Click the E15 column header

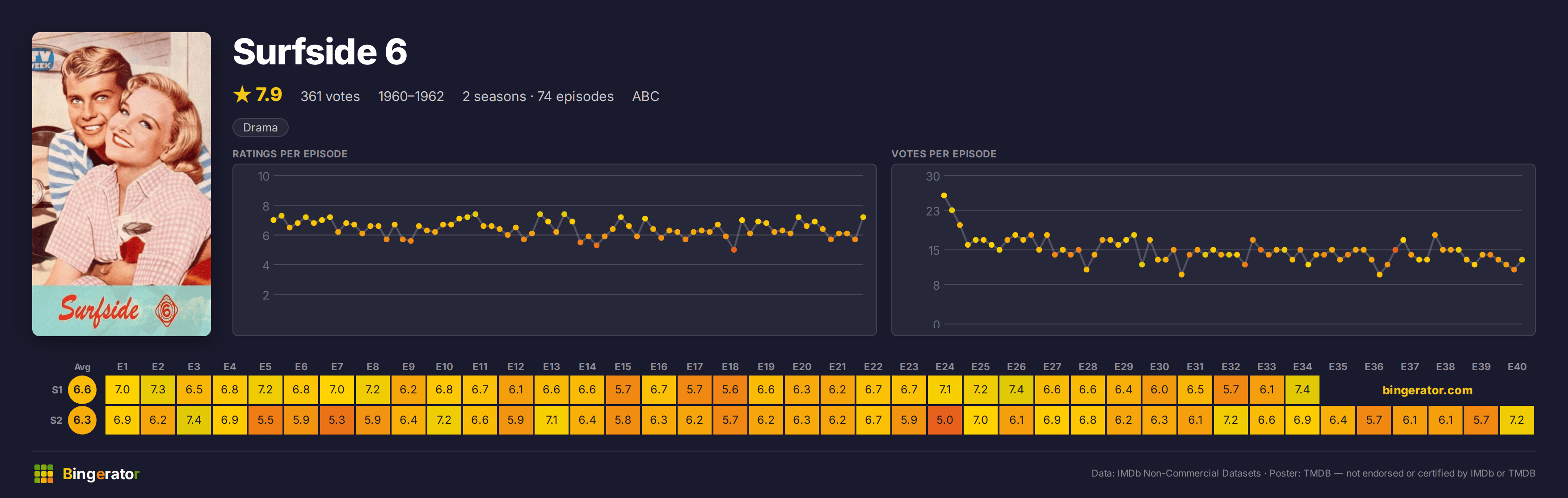tap(623, 367)
